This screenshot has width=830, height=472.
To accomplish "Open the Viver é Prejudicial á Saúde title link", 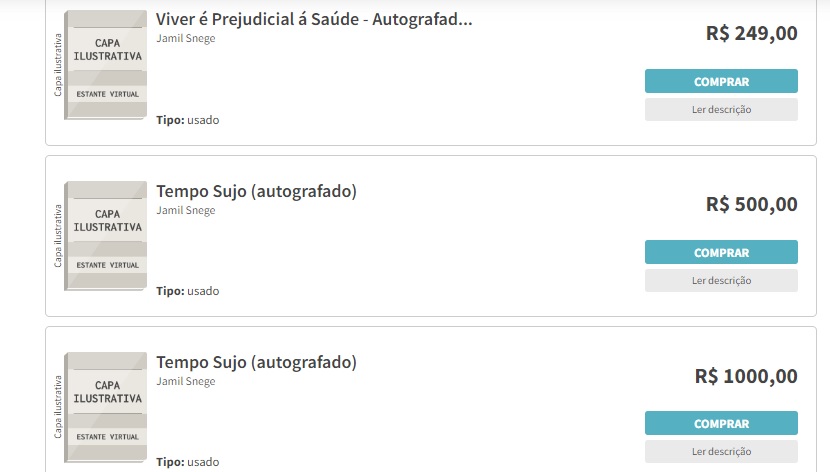I will (x=314, y=19).
